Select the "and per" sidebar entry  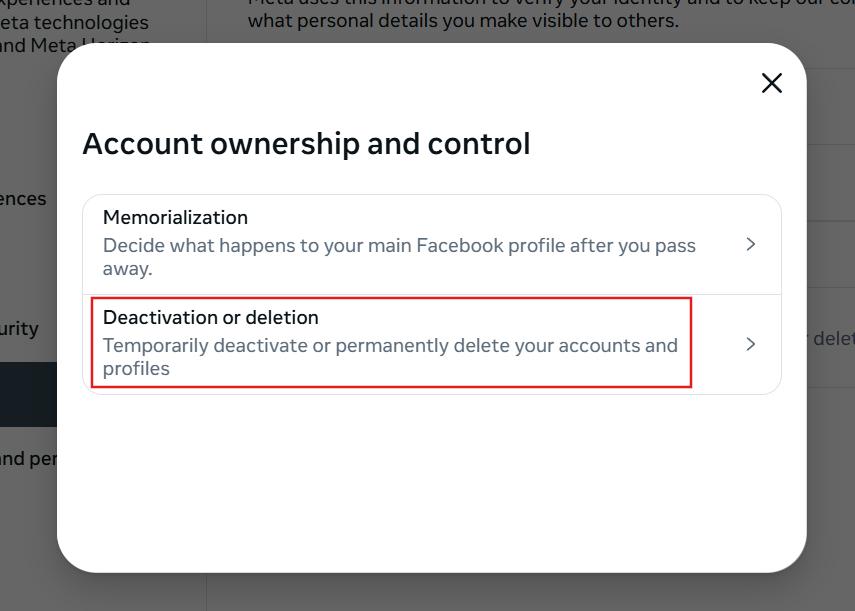pos(27,460)
